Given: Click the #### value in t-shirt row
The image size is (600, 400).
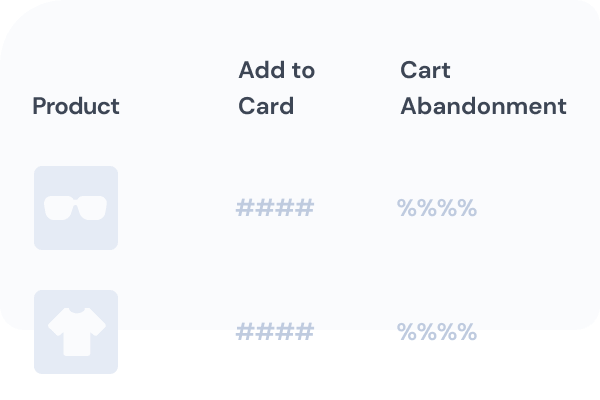Looking at the screenshot, I should tap(275, 331).
